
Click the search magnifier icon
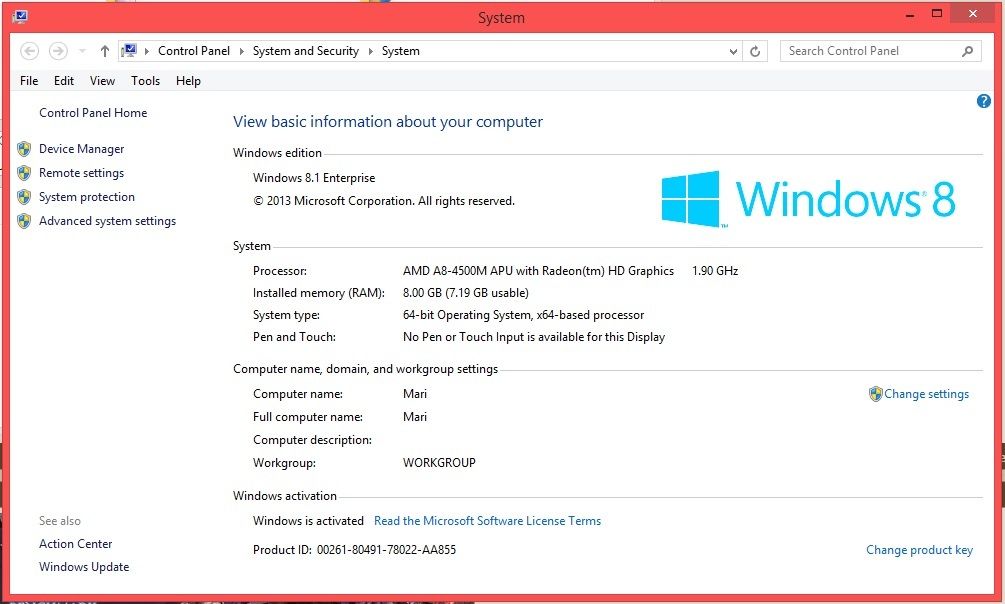click(x=967, y=51)
